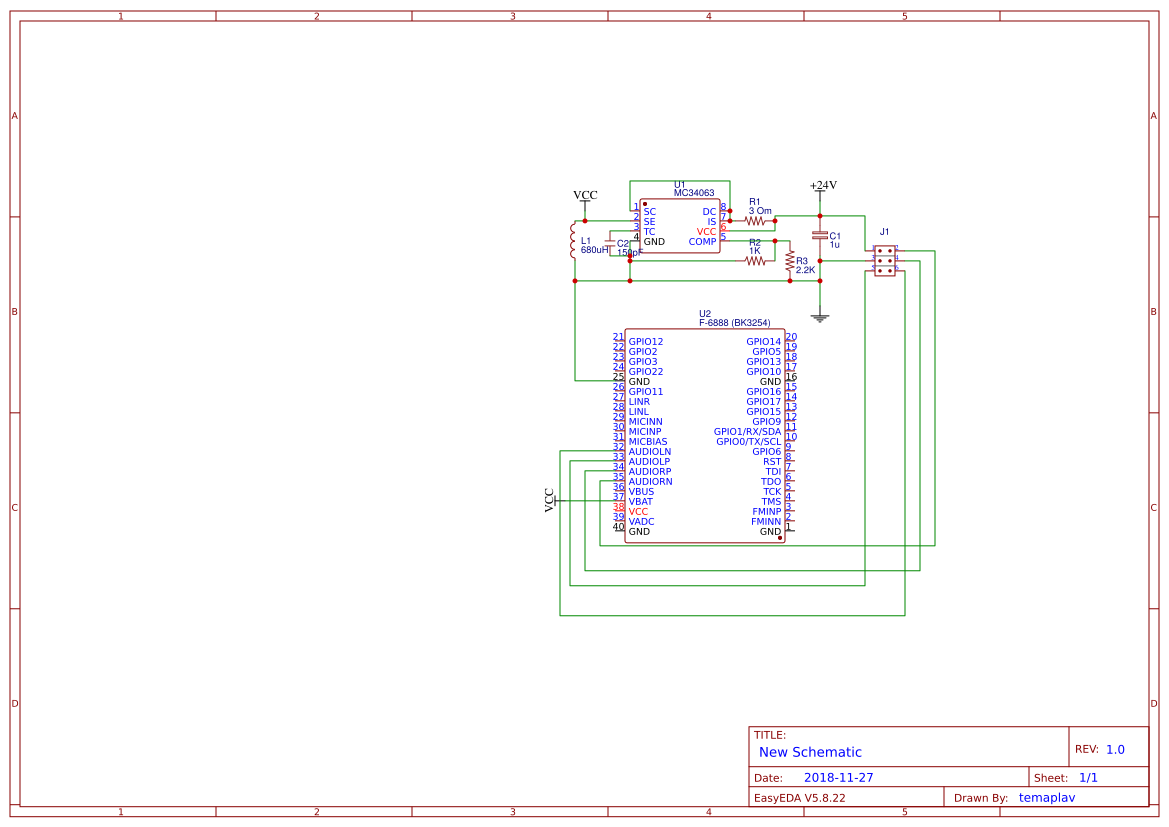Image resolution: width=1169 pixels, height=827 pixels.
Task: Select the C1 1u capacitor symbol
Action: (820, 236)
